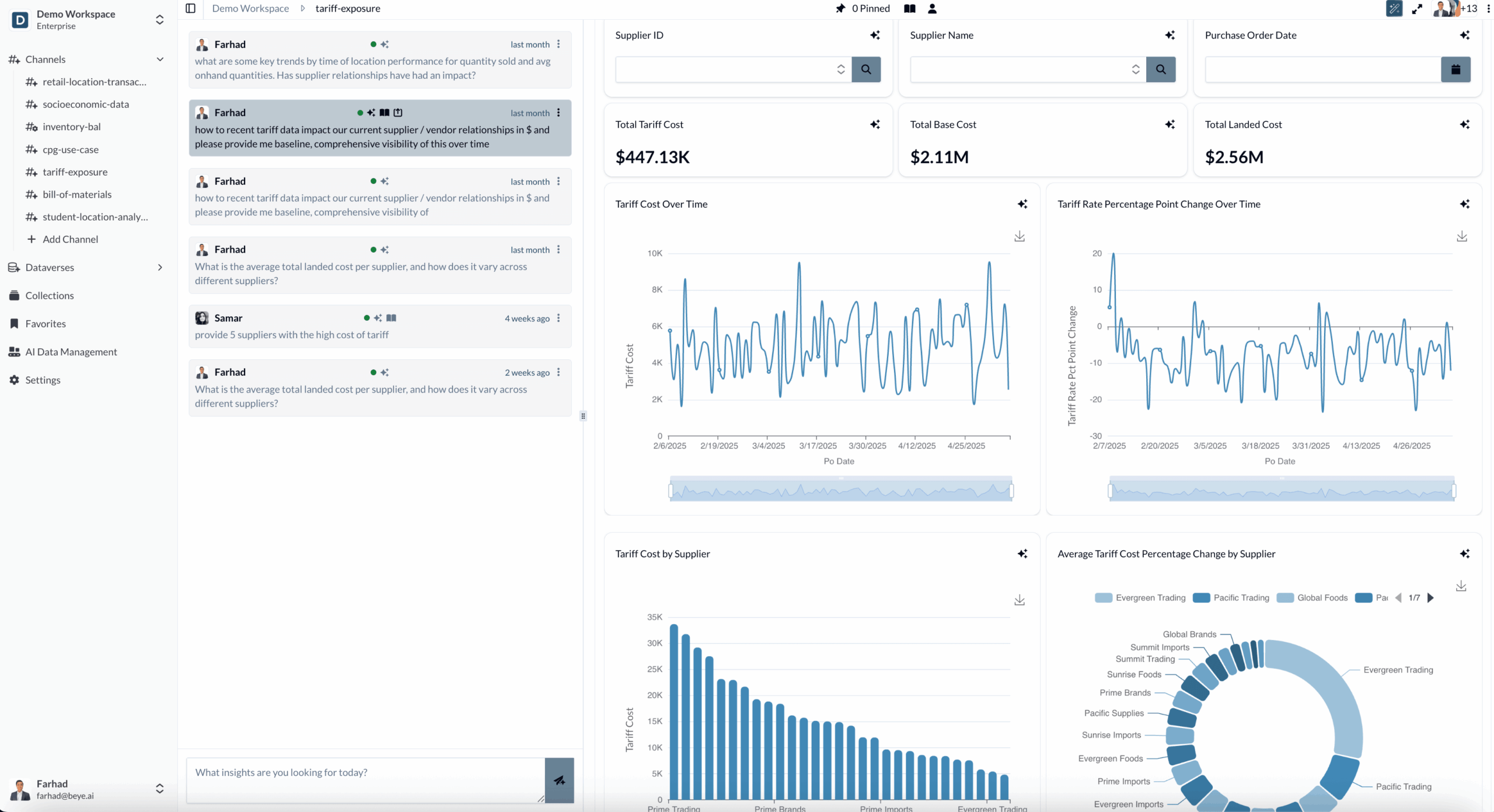Screen dimensions: 1494x812
Task: Open the Purchase Order Date calendar picker
Action: pos(1455,69)
